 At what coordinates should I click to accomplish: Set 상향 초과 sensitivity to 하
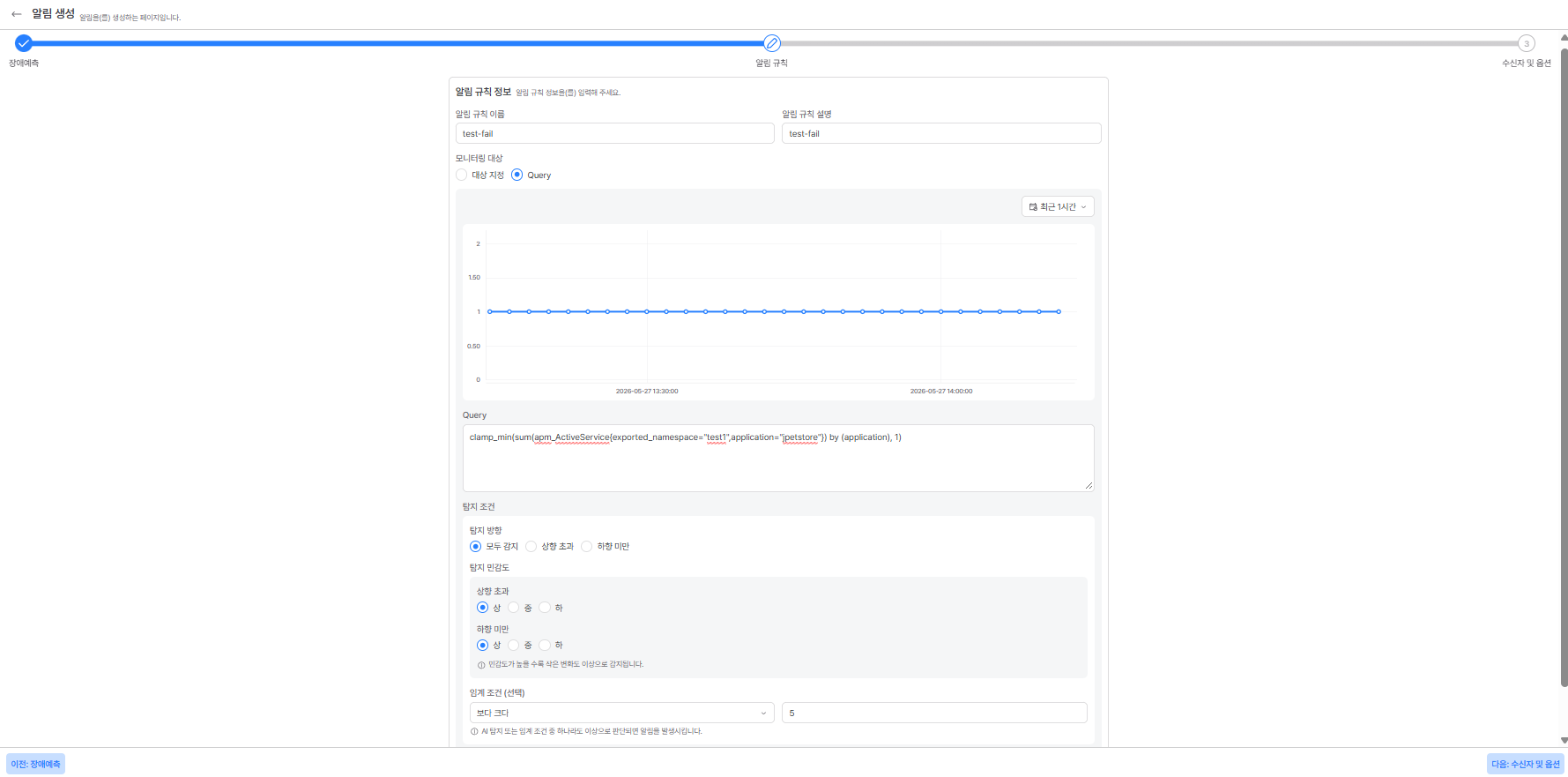pyautogui.click(x=545, y=608)
